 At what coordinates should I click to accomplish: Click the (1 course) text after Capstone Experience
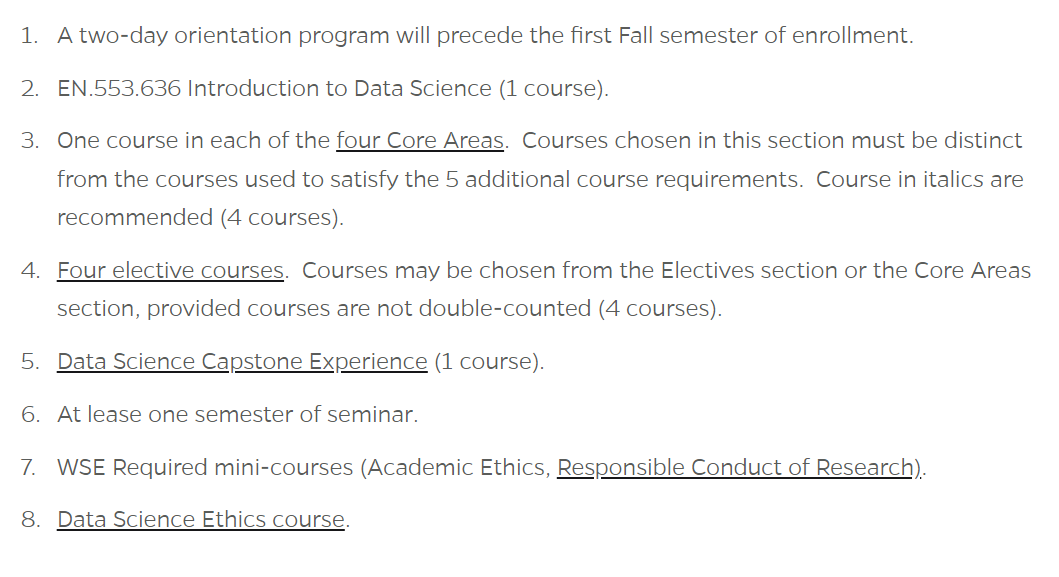(489, 361)
